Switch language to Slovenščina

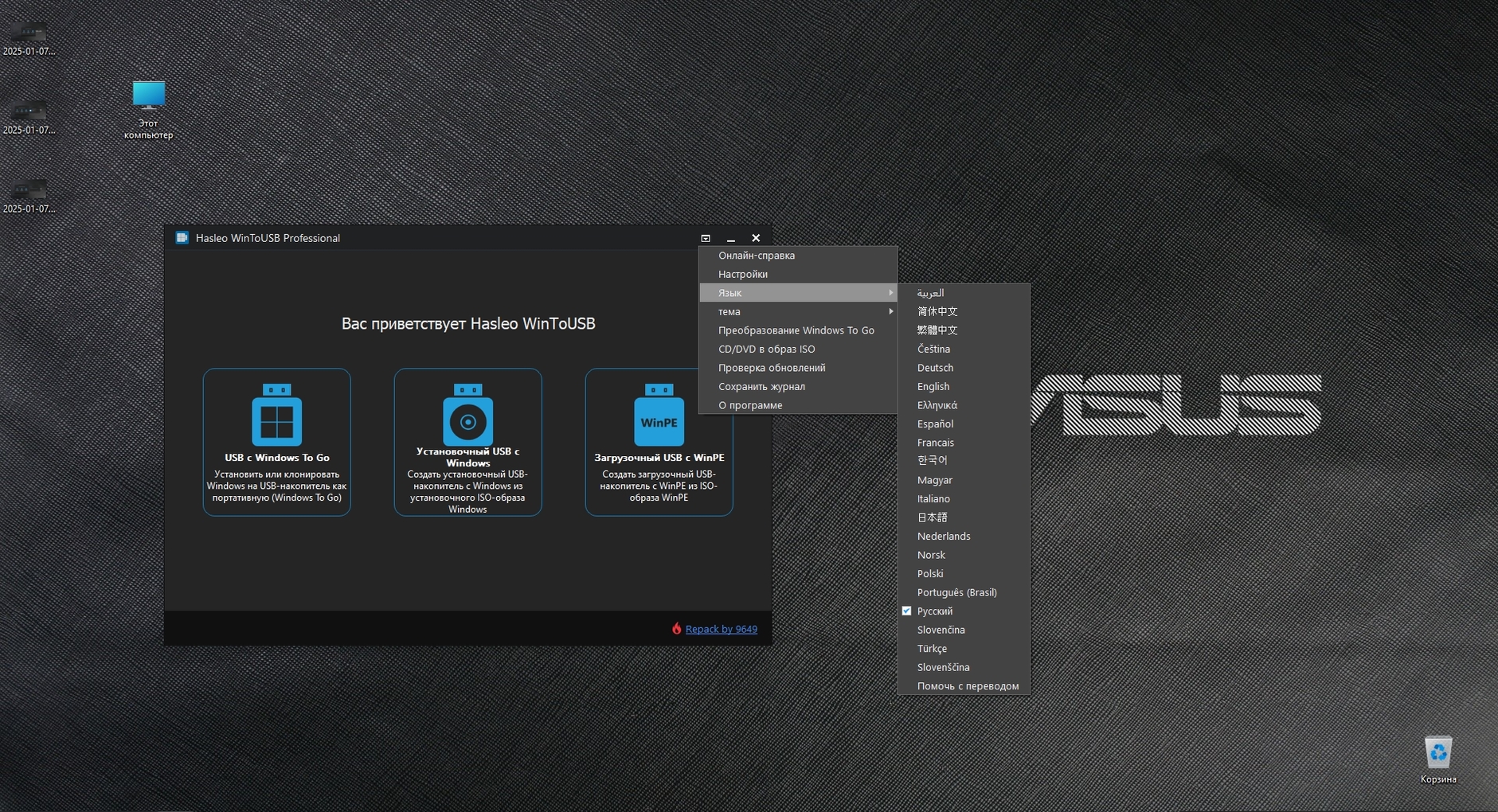point(964,667)
